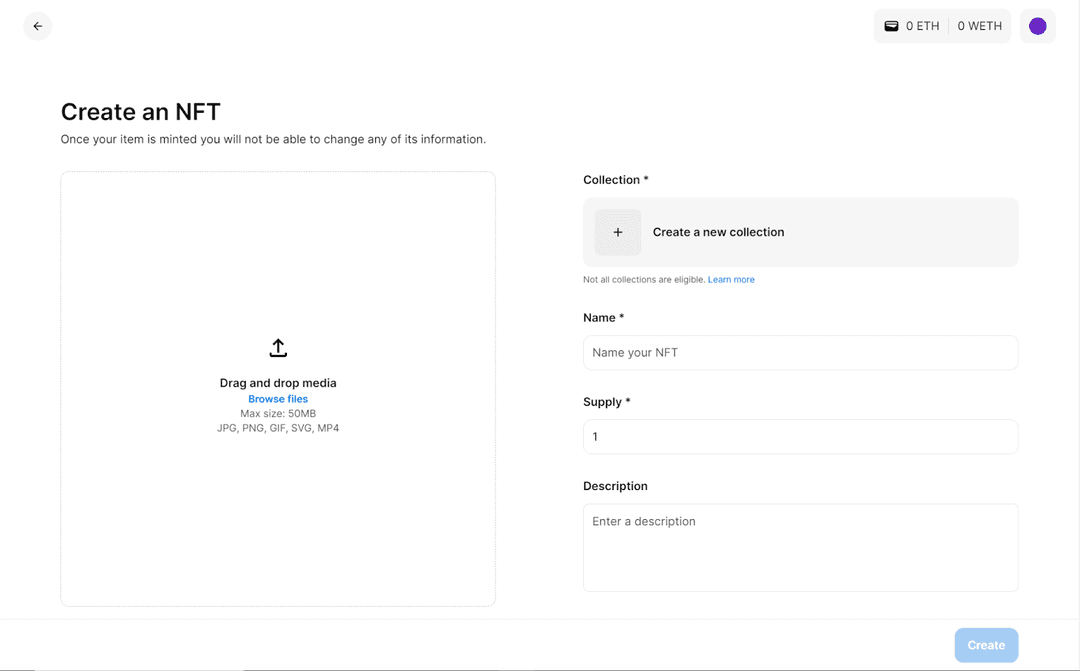1080x671 pixels.
Task: Click the Supply field showing 1
Action: click(800, 437)
